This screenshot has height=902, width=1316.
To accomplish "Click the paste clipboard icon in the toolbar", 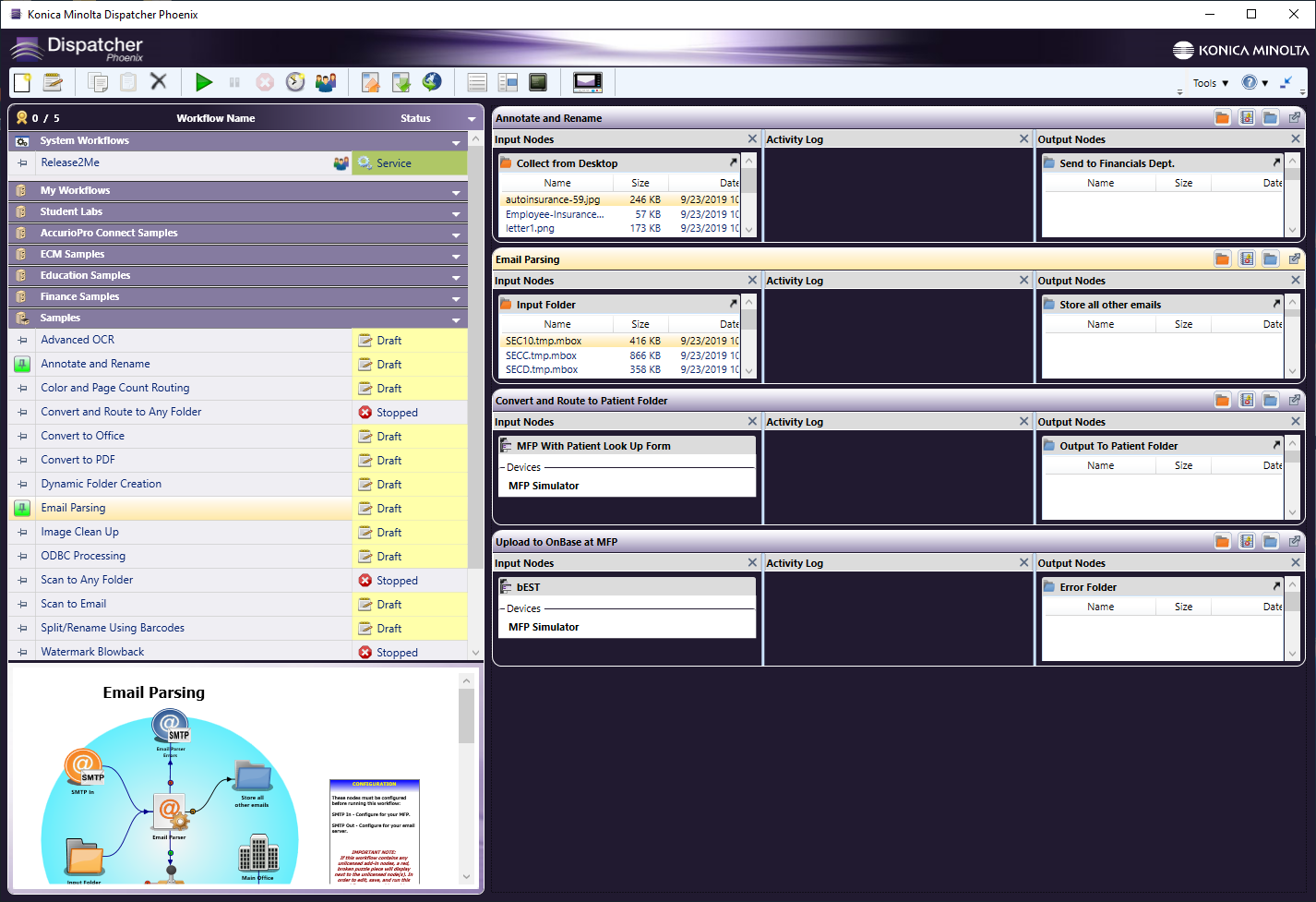I will coord(128,82).
